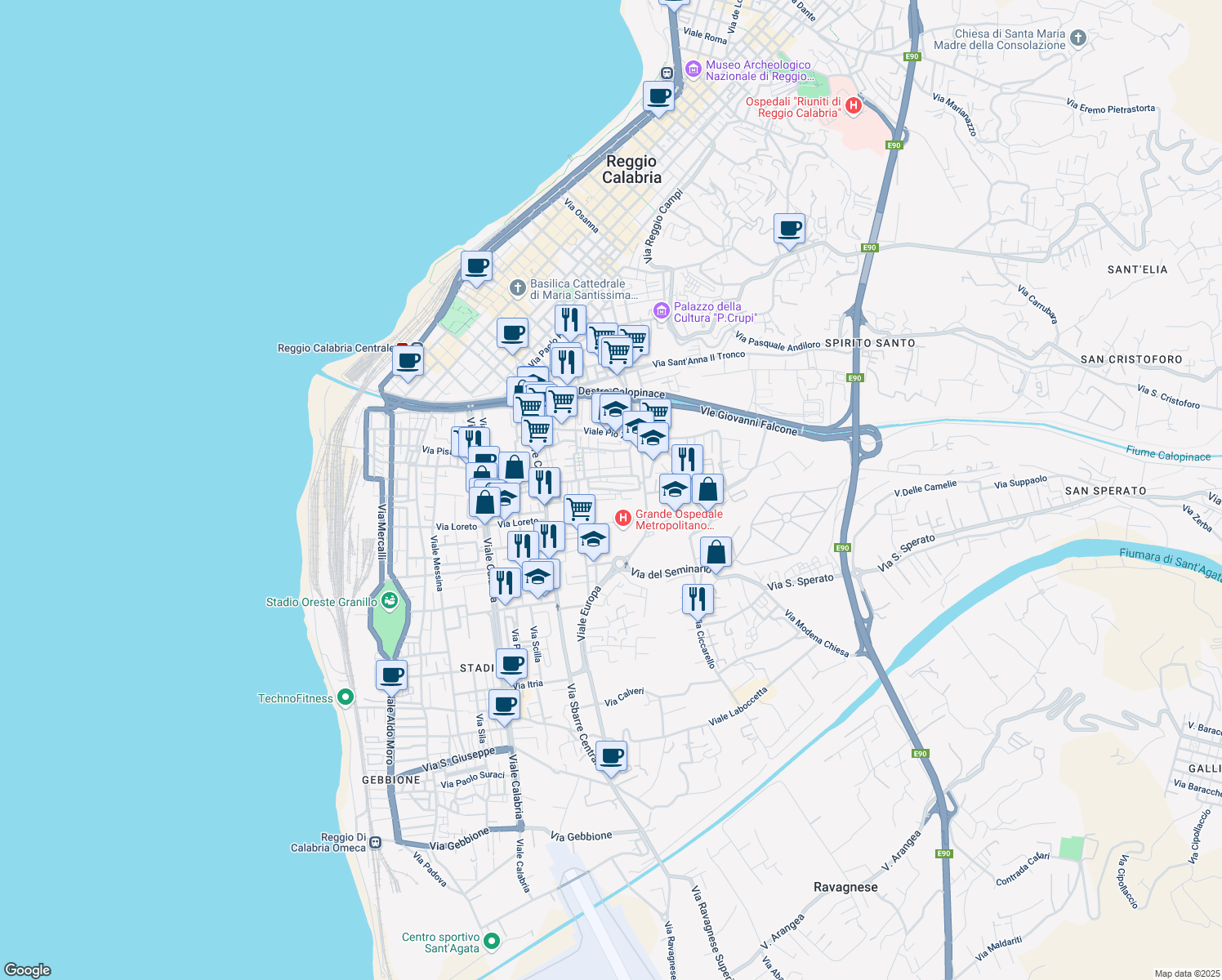Viewport: 1222px width, 980px height.
Task: Open the Centro sportivo Sant'Agata pin
Action: click(x=492, y=942)
